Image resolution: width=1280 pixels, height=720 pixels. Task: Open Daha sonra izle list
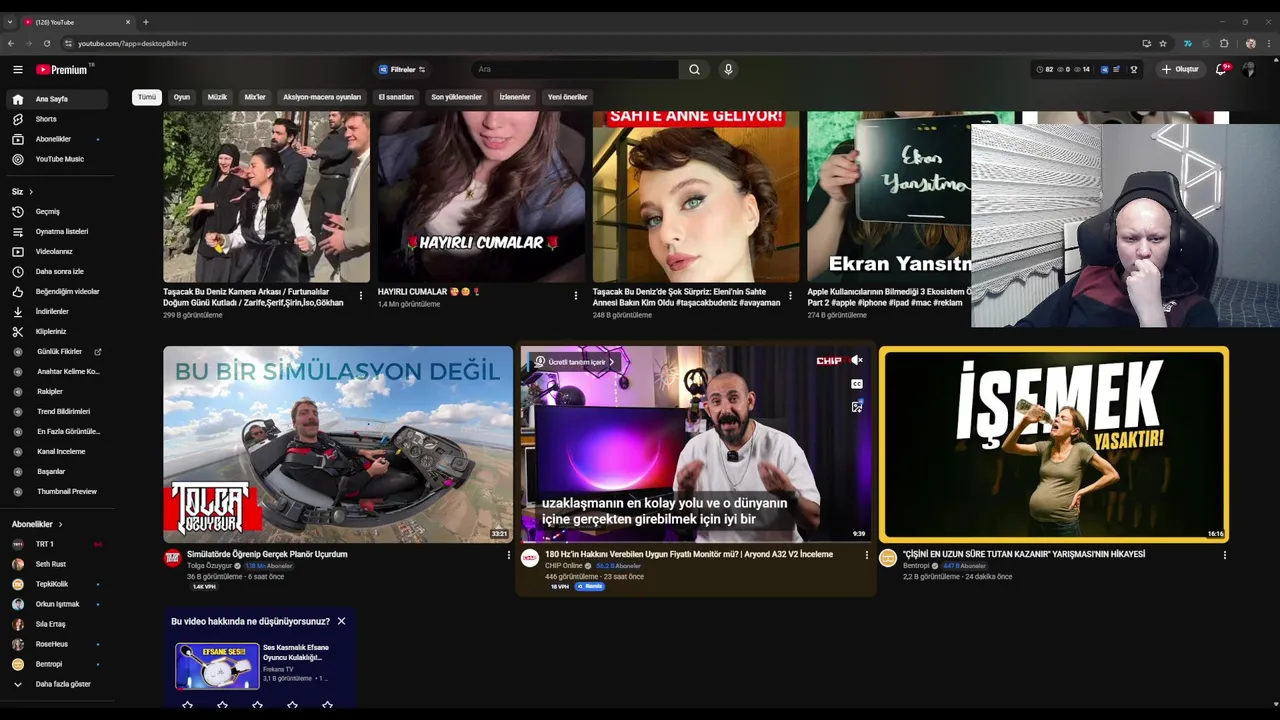coord(58,271)
